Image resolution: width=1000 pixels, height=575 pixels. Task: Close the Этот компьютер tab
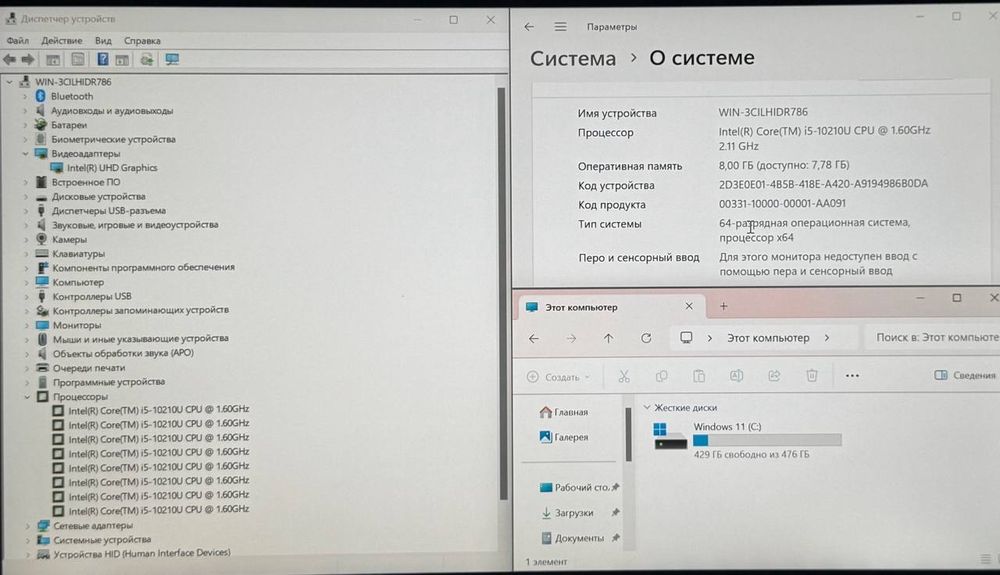tap(689, 307)
